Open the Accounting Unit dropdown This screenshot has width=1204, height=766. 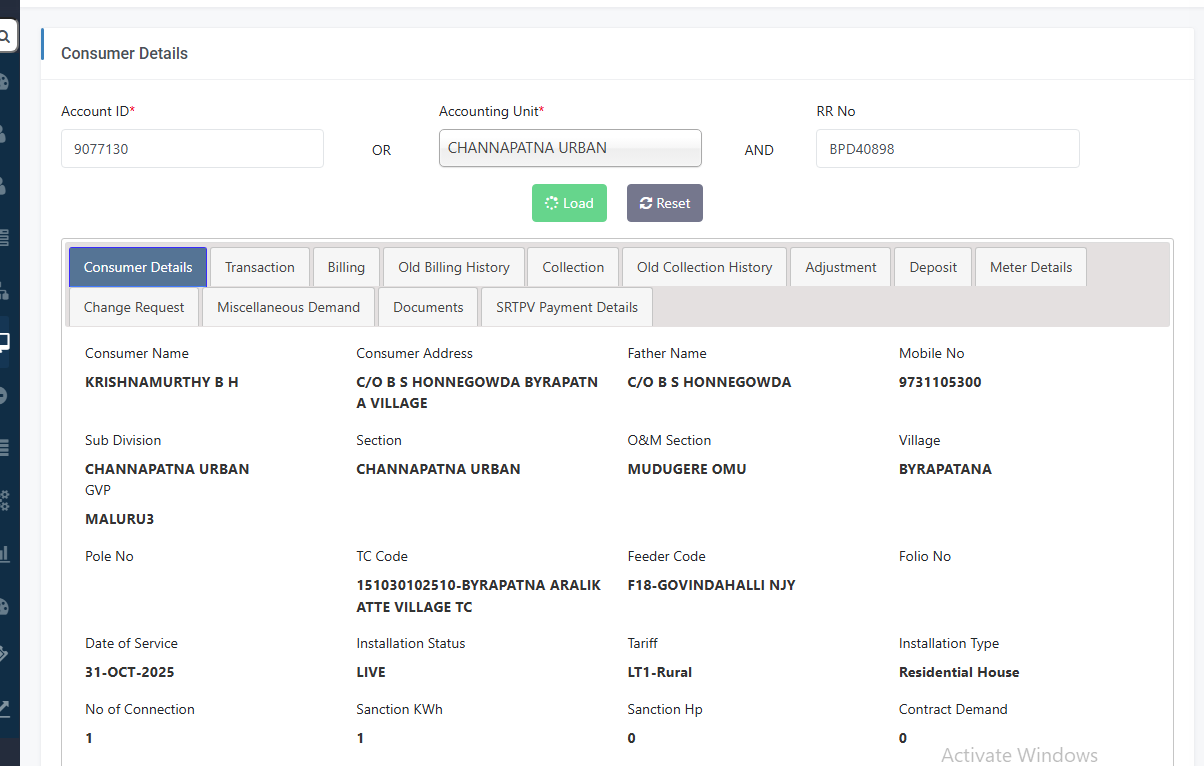570,148
